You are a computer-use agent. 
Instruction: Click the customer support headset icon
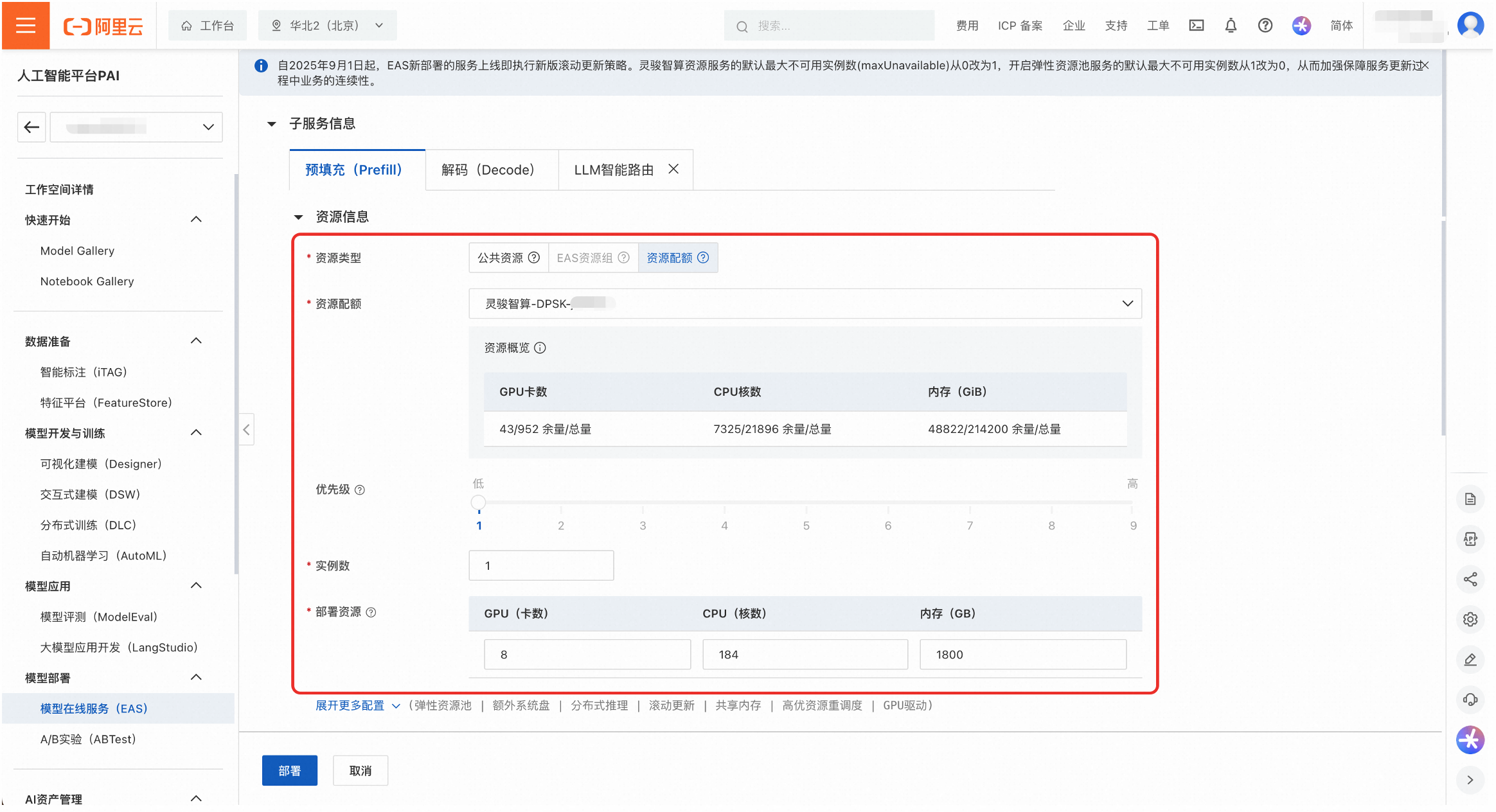[1470, 700]
